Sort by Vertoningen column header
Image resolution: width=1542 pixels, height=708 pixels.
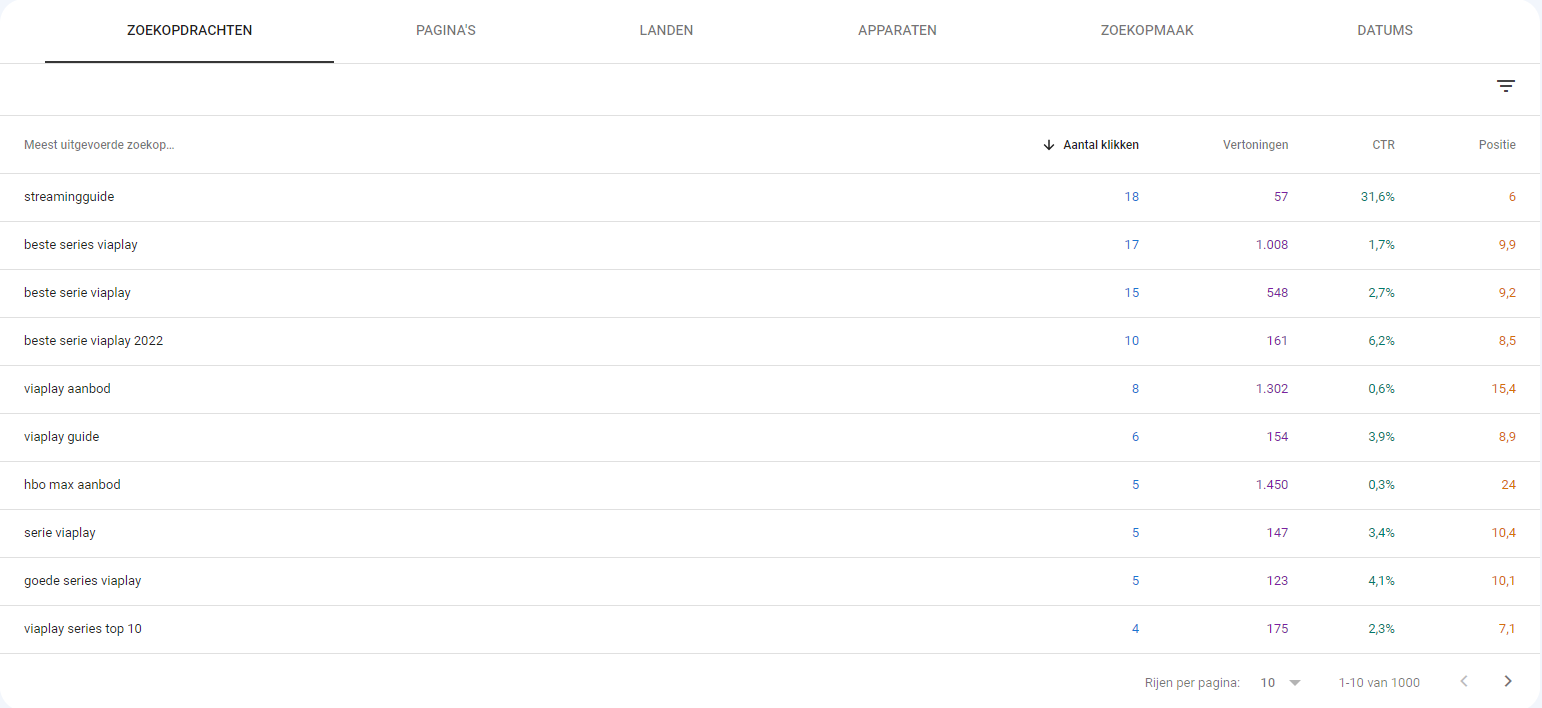(1256, 145)
